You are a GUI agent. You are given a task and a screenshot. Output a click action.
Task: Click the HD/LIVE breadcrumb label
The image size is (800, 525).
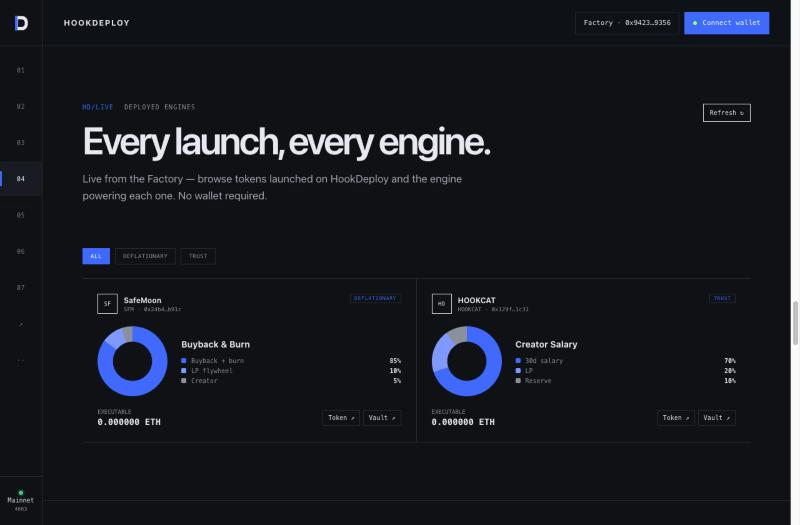click(x=97, y=107)
